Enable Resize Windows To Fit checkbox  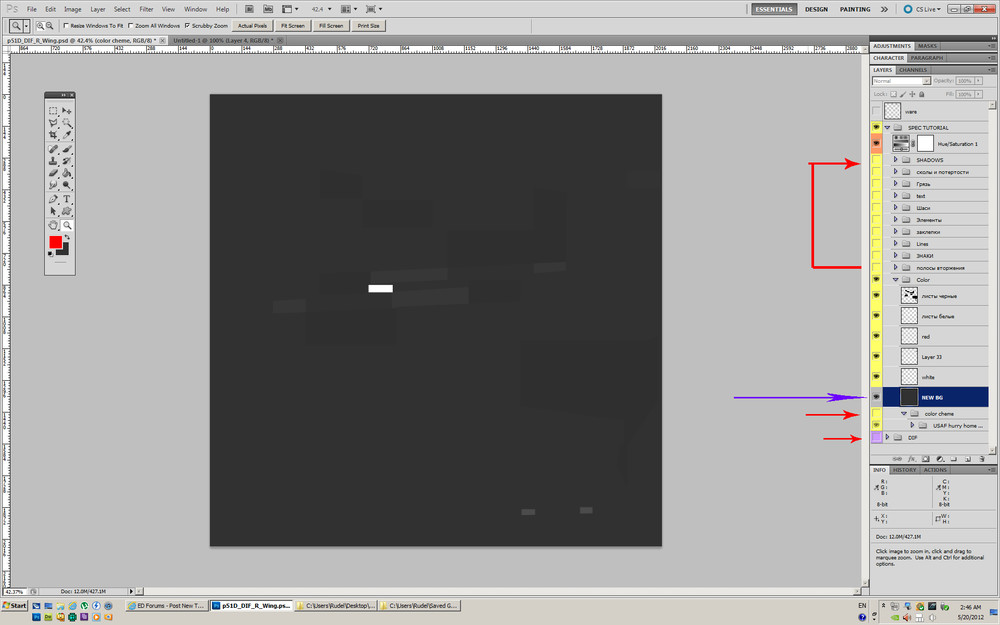pyautogui.click(x=66, y=26)
